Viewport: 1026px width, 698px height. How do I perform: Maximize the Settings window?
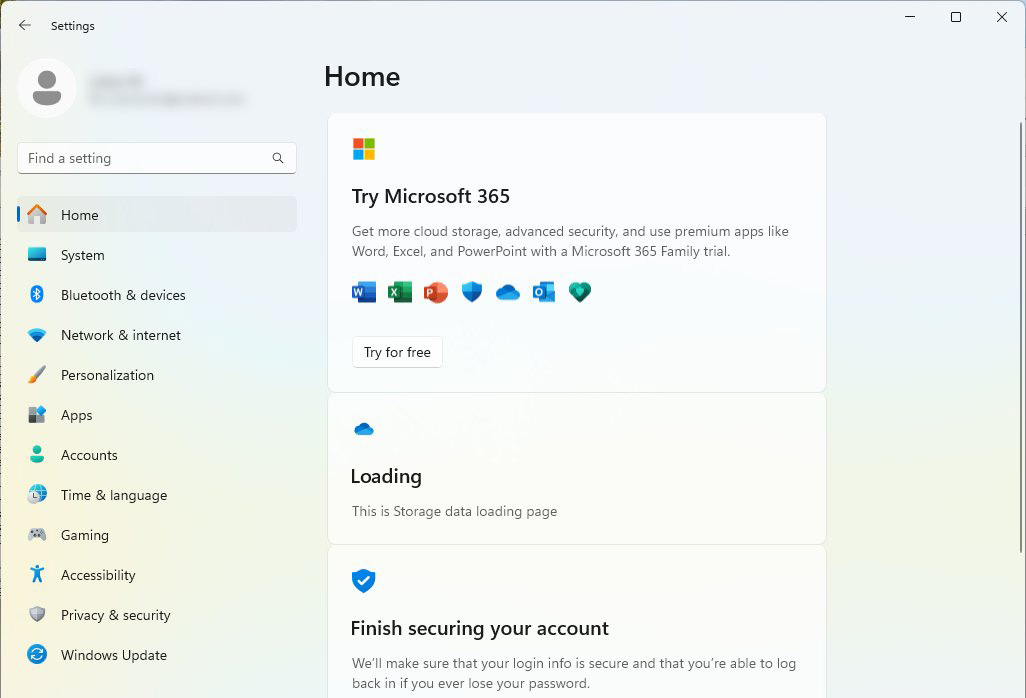(x=956, y=17)
